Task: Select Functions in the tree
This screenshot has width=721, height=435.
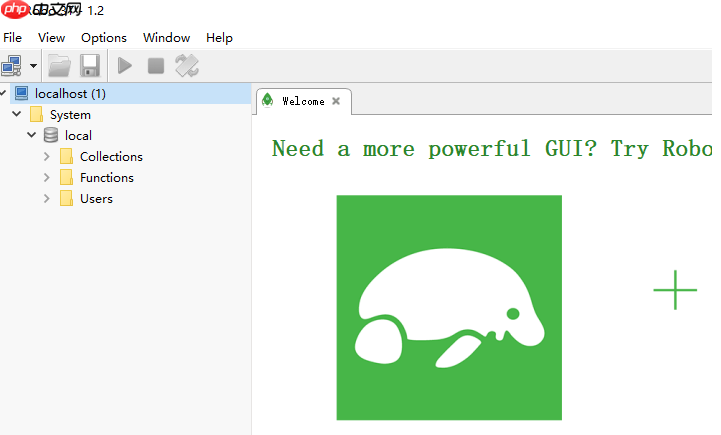Action: (x=107, y=178)
